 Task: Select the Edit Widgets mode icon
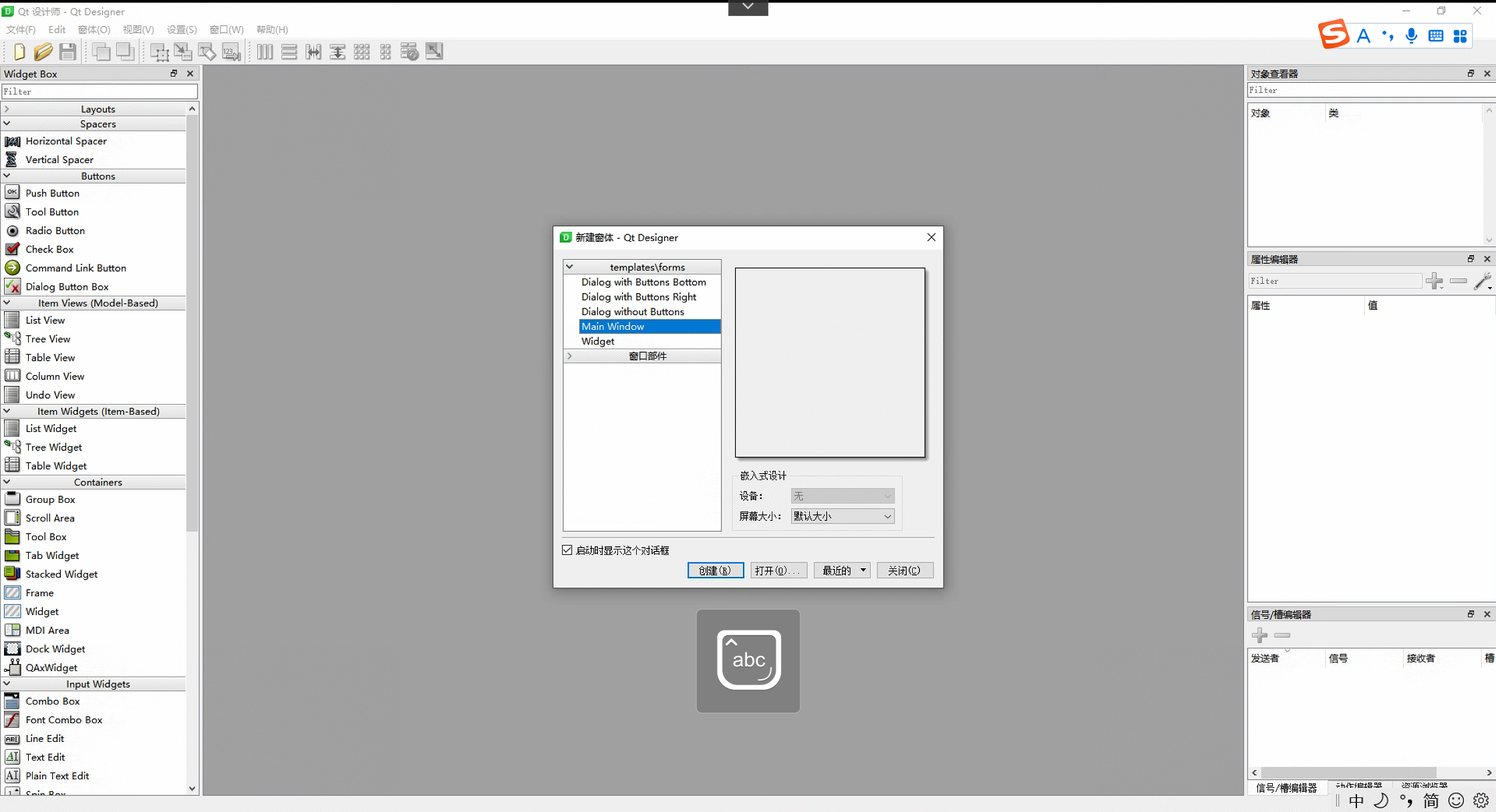point(159,51)
